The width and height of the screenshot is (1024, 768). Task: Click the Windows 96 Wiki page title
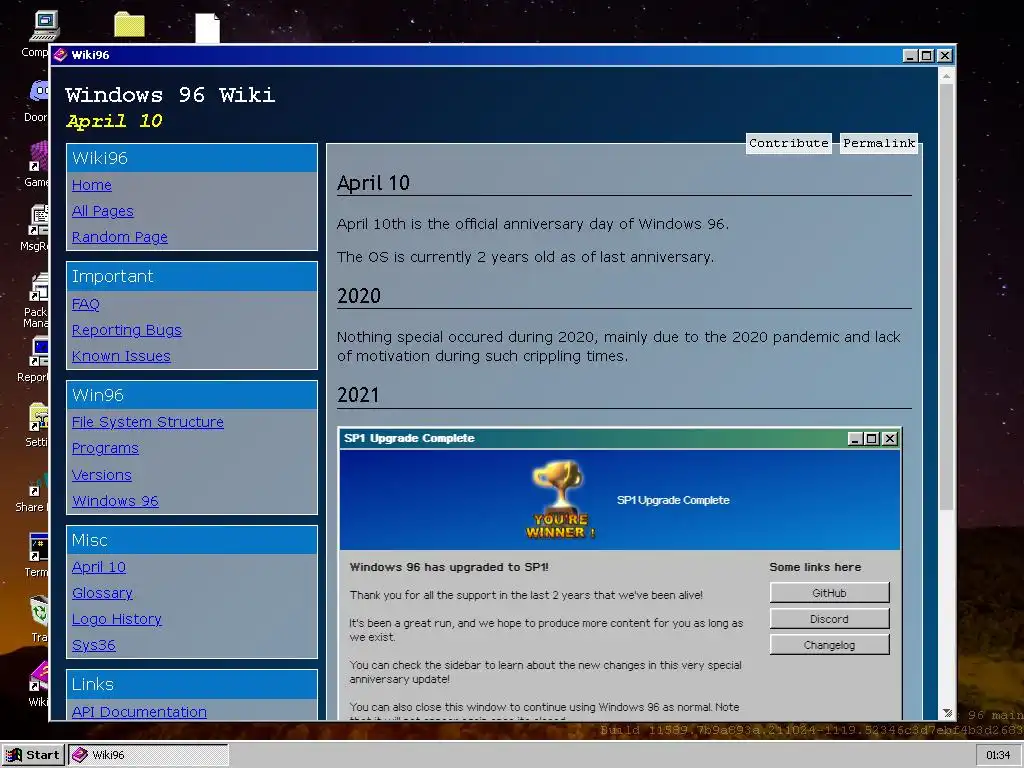[x=170, y=95]
